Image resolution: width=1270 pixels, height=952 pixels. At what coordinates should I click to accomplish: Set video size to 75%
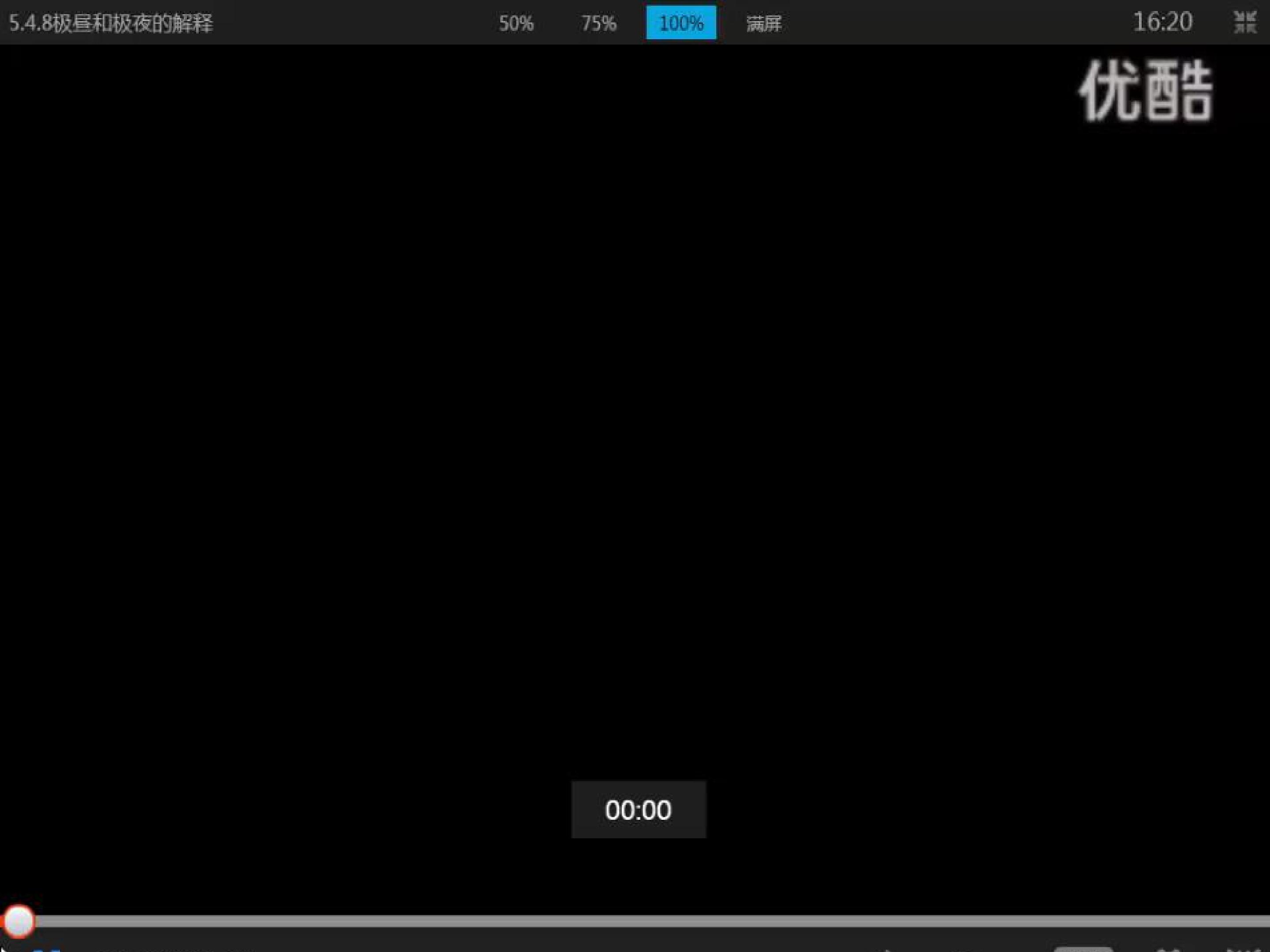(598, 23)
